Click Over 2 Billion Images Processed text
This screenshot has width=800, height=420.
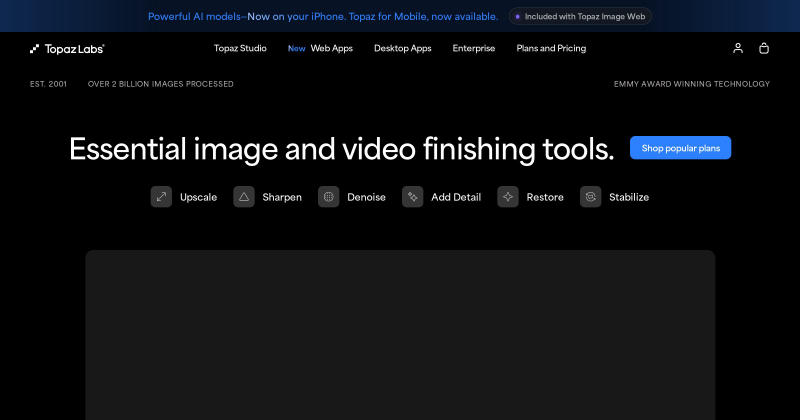pyautogui.click(x=161, y=84)
